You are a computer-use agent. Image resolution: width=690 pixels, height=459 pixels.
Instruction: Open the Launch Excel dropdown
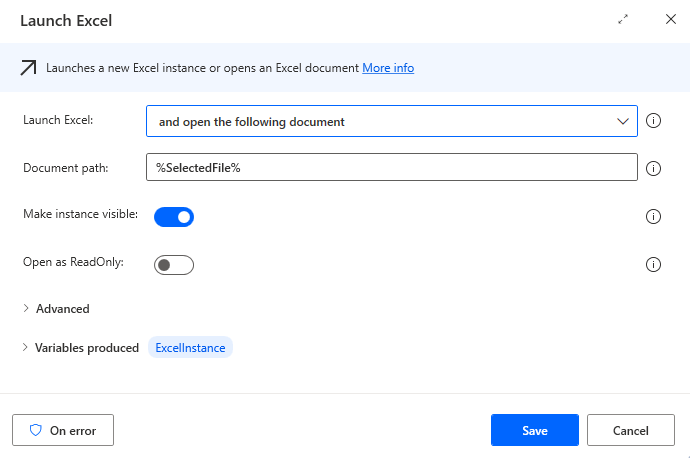392,121
